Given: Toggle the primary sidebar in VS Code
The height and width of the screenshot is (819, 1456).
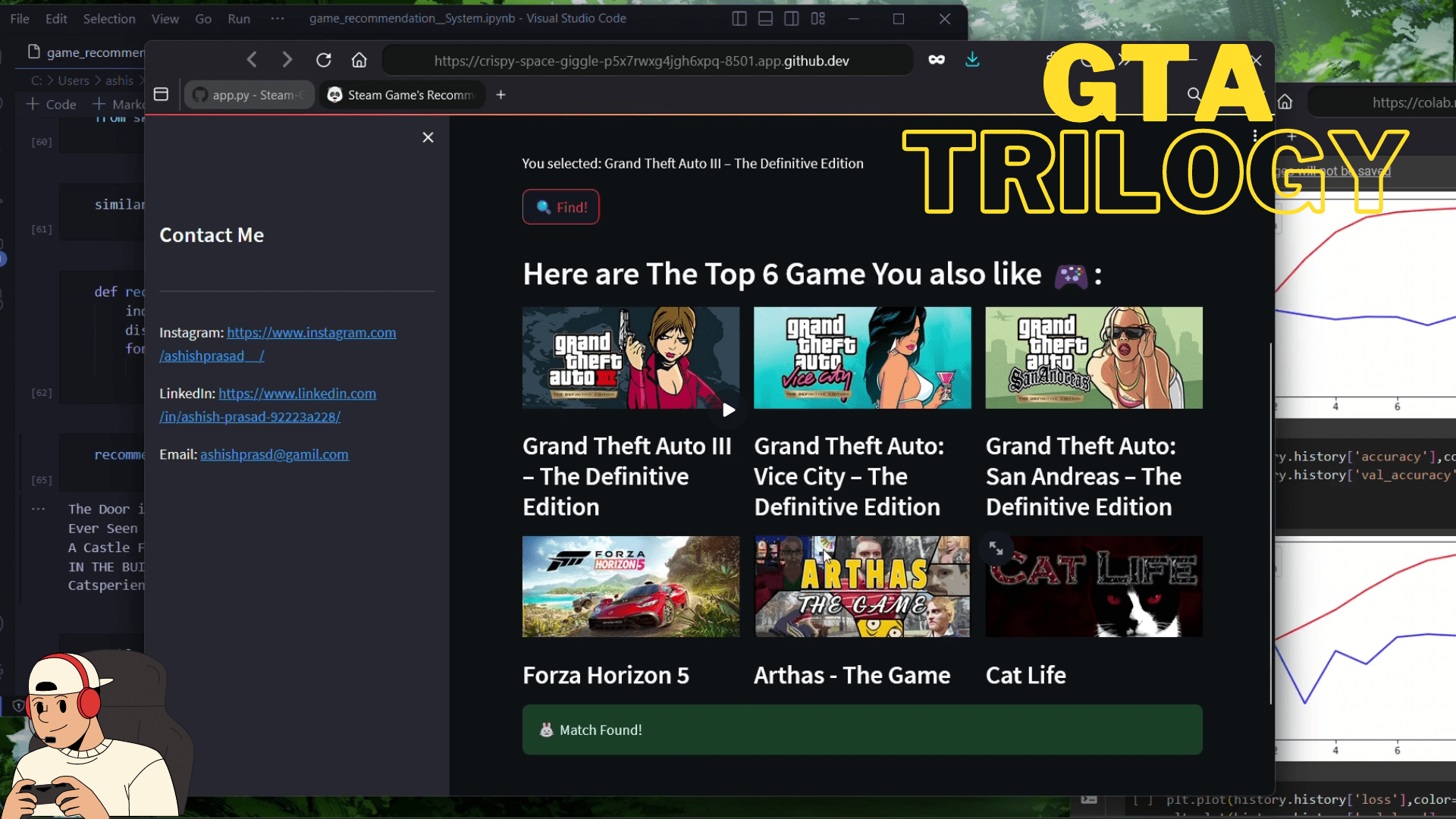Looking at the screenshot, I should (x=739, y=18).
